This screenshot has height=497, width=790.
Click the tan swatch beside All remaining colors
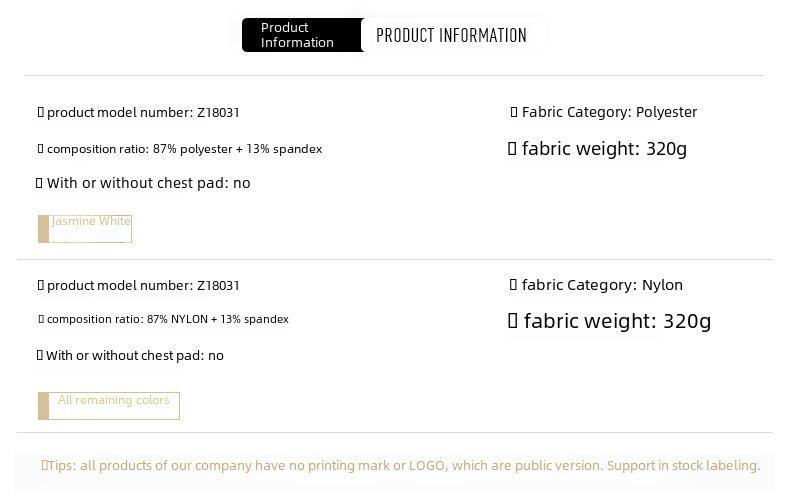pos(43,406)
